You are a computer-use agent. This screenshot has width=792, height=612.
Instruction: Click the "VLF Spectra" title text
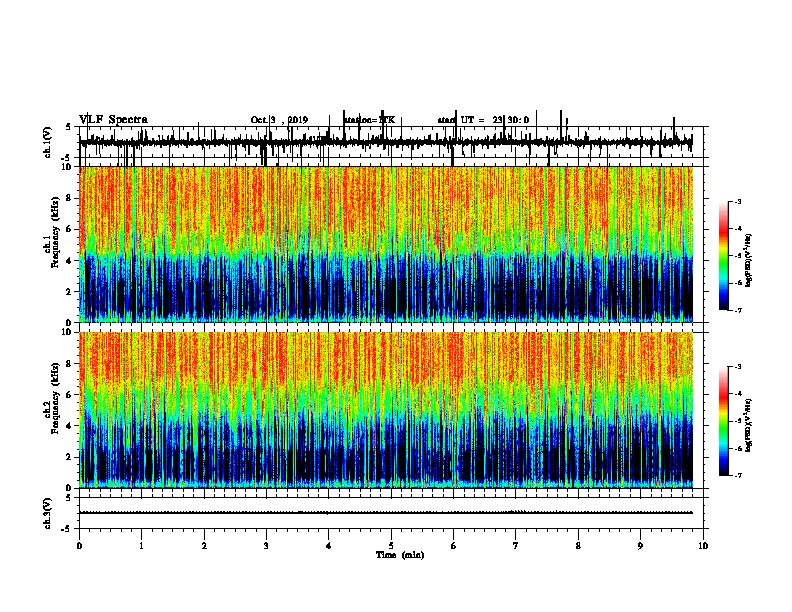pyautogui.click(x=113, y=120)
